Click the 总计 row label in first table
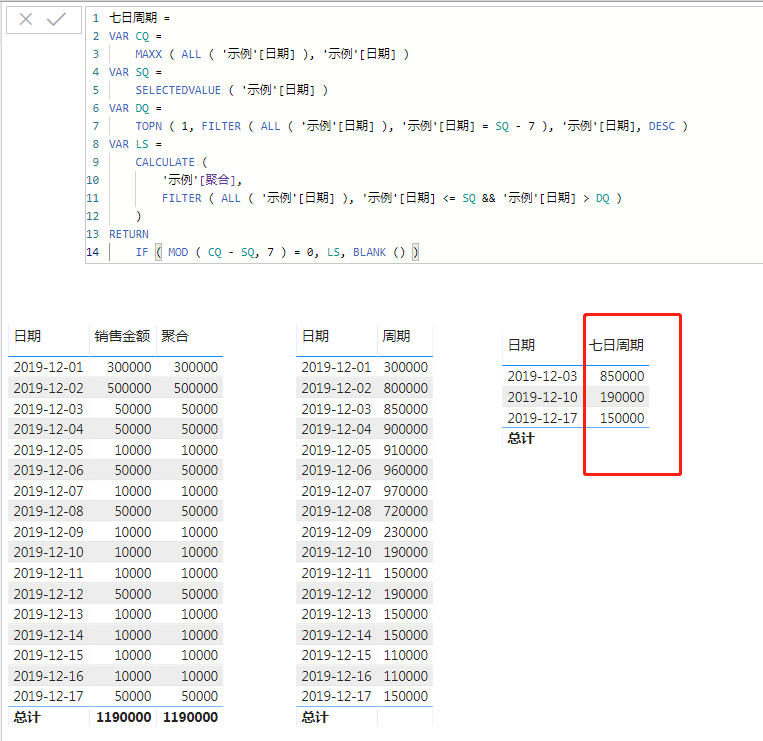The height and width of the screenshot is (741, 763). click(x=27, y=717)
